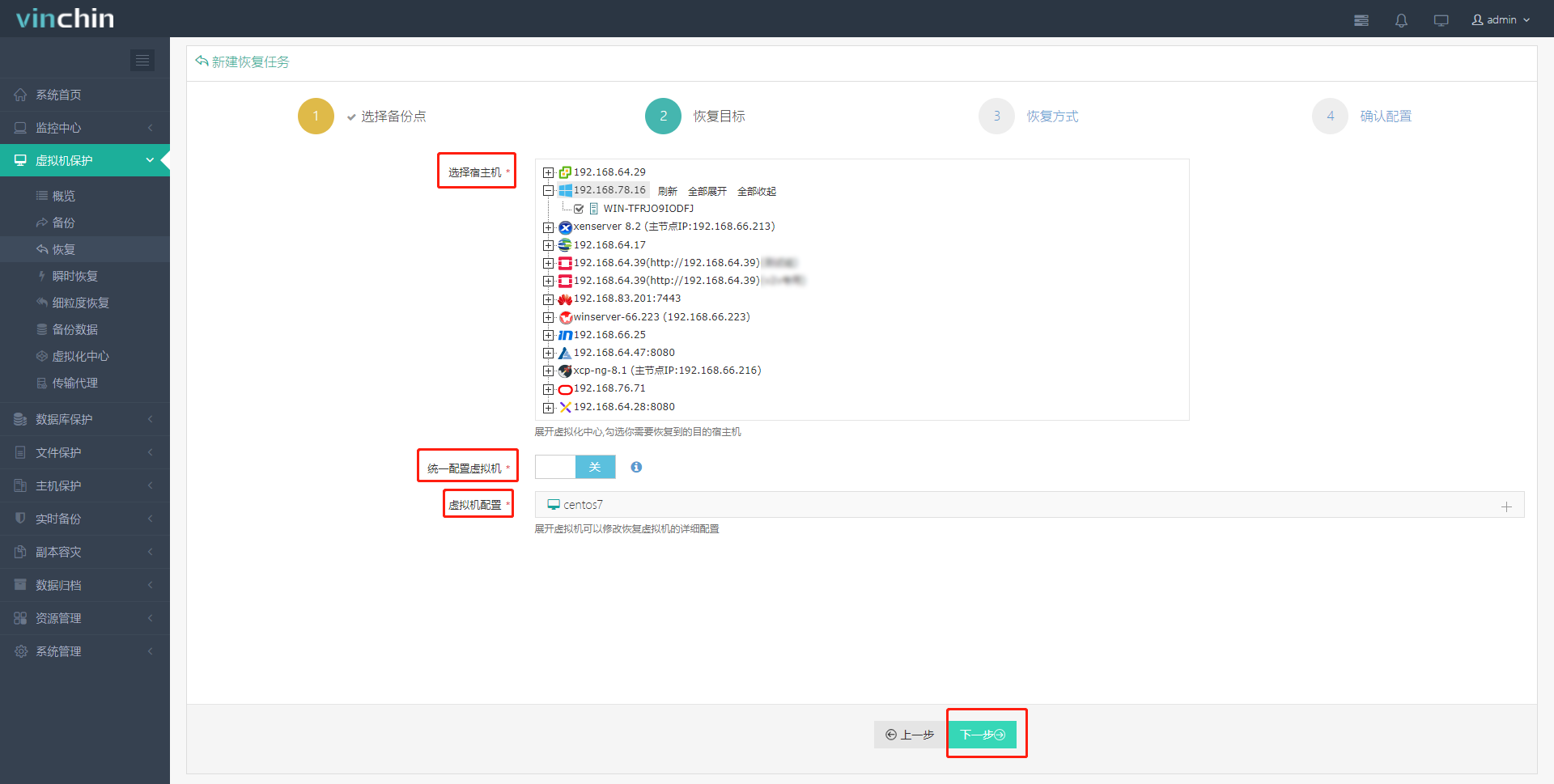Expand the xenserver 8.2 tree node
Image resolution: width=1554 pixels, height=784 pixels.
[549, 227]
